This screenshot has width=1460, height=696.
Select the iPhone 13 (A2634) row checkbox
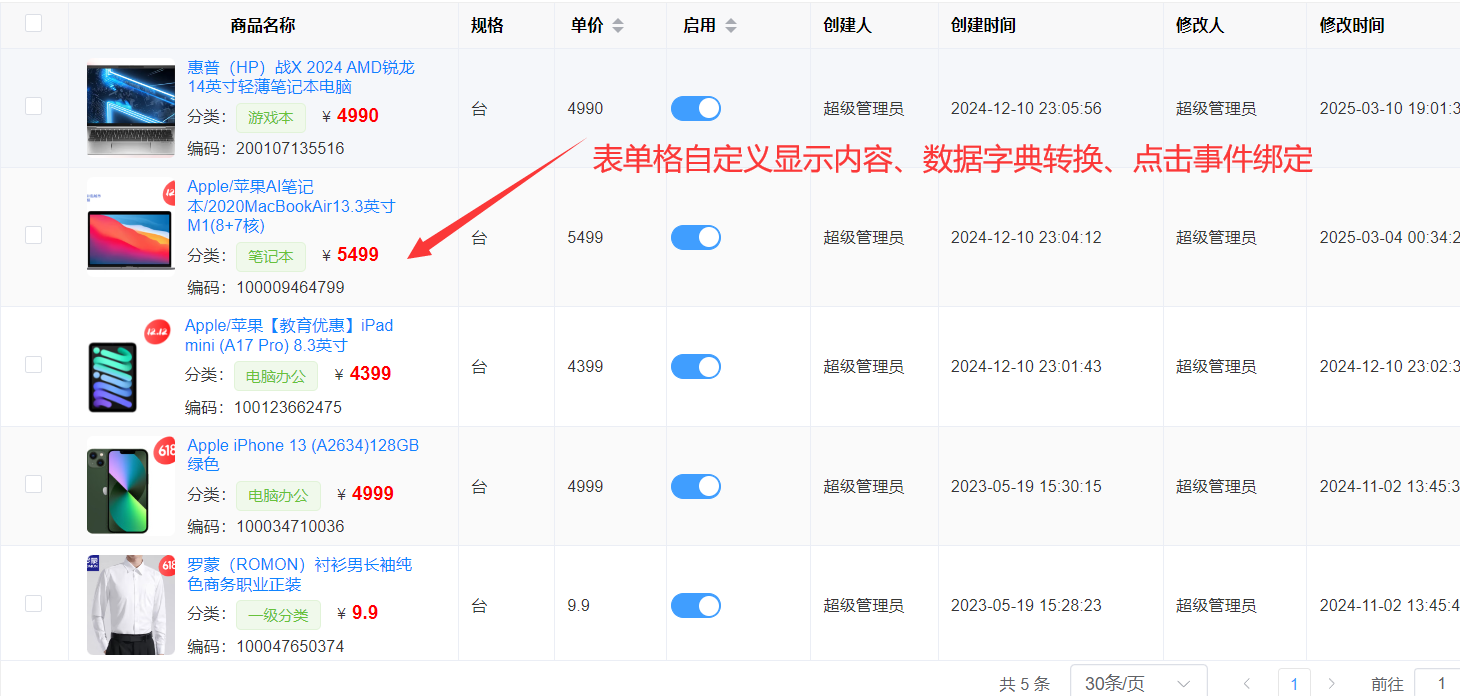point(33,484)
